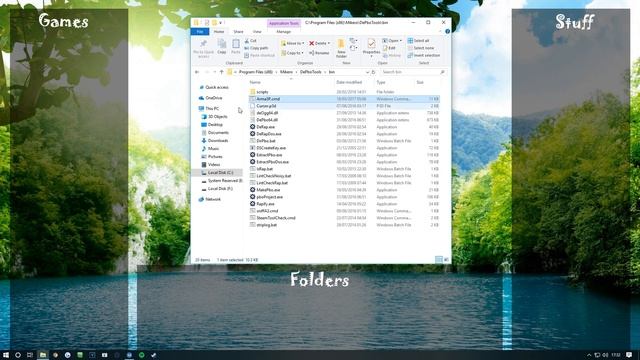
Task: Select the pboProject.exe file
Action: [269, 197]
